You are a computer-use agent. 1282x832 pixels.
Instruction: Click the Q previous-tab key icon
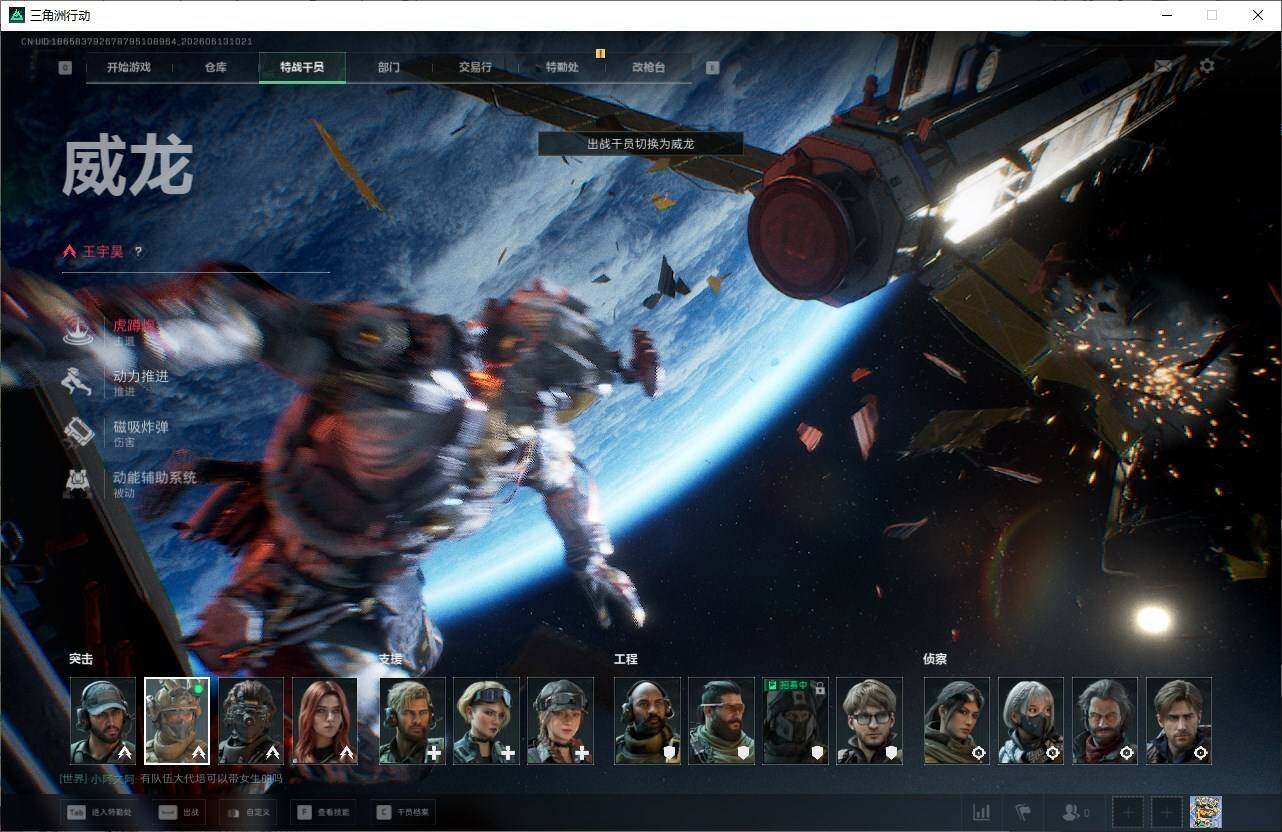65,68
